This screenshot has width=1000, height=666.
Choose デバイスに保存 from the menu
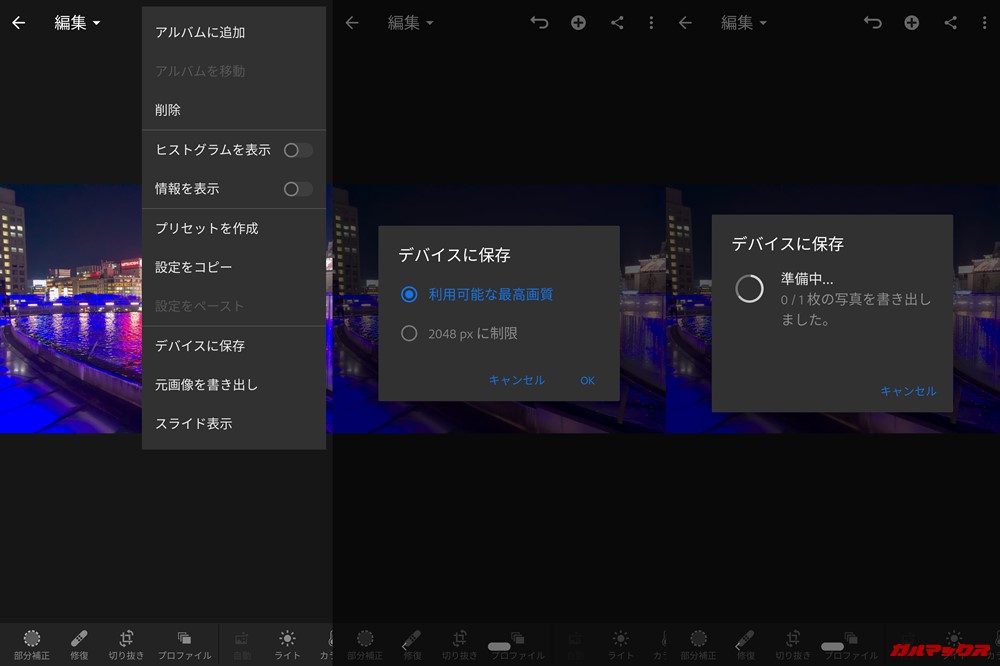(x=200, y=346)
